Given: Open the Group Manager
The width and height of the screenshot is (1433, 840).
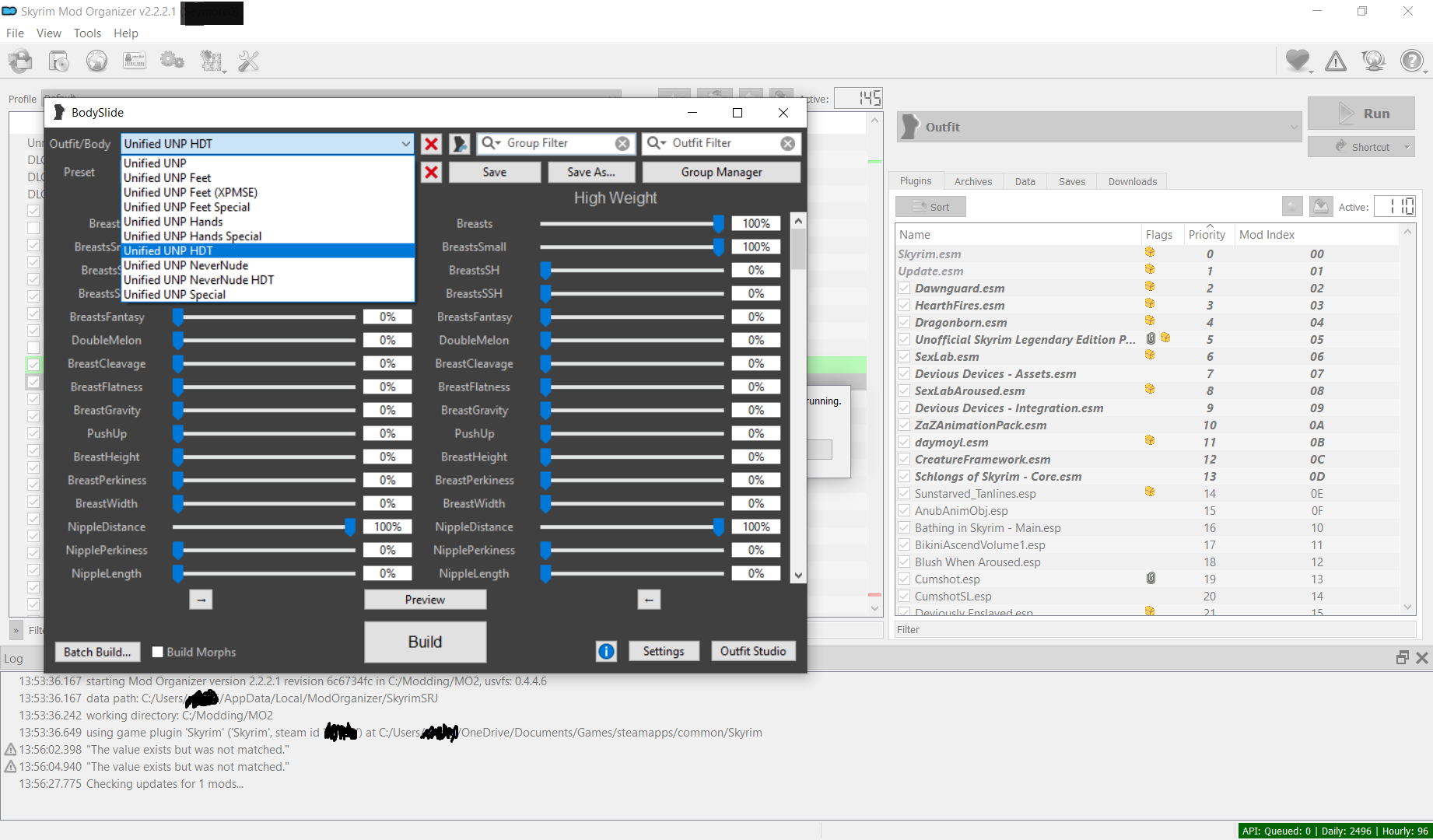Looking at the screenshot, I should [721, 172].
